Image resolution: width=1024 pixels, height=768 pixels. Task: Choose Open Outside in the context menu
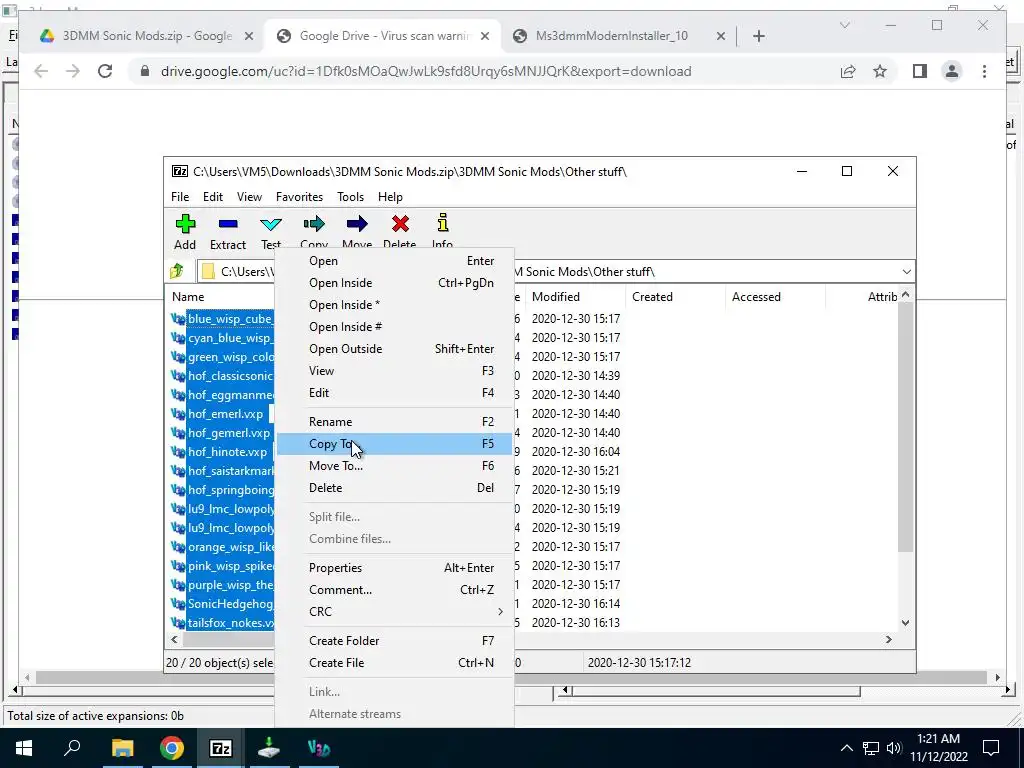coord(394,349)
